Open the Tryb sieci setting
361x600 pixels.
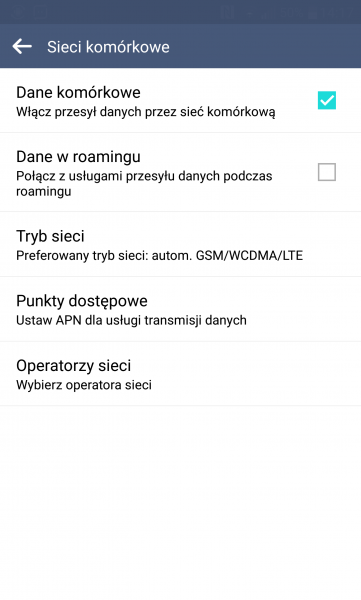[x=180, y=244]
